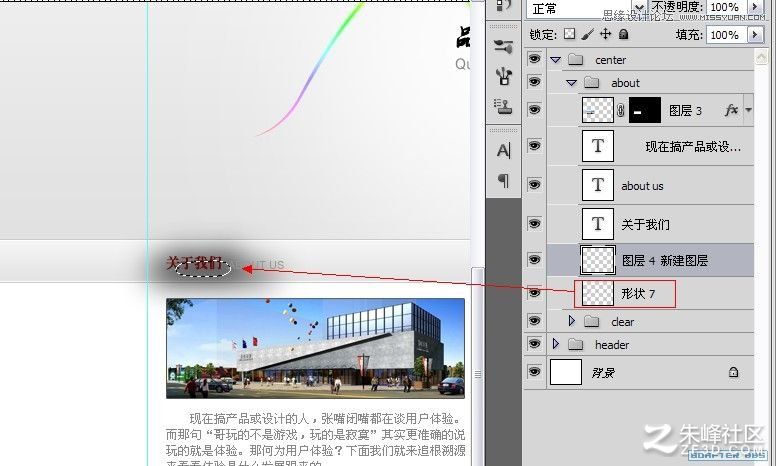The height and width of the screenshot is (466, 776).
Task: Select the 形状 7 layer thumbnail
Action: point(598,293)
